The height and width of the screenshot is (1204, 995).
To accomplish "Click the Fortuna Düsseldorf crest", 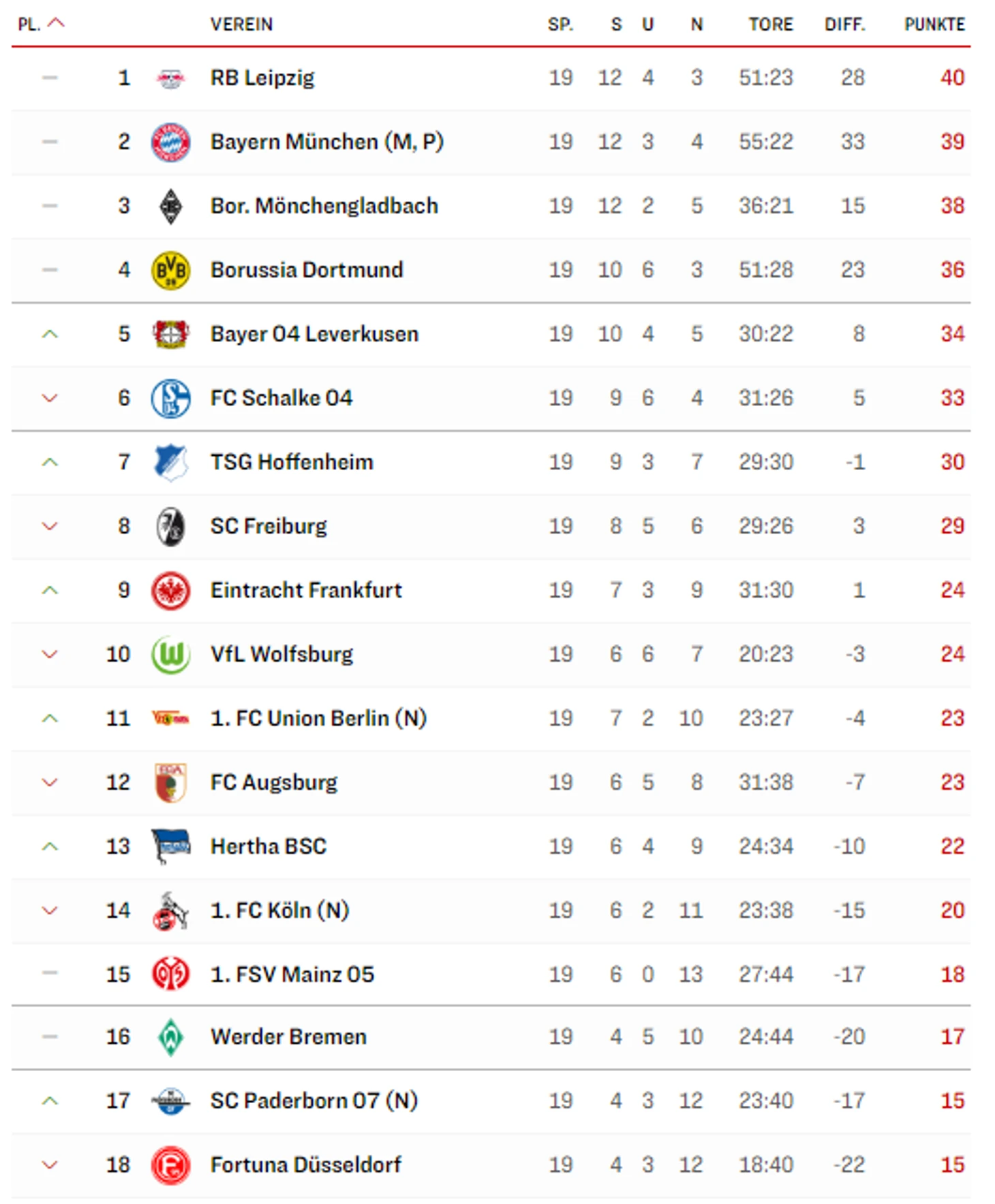I will point(170,1166).
